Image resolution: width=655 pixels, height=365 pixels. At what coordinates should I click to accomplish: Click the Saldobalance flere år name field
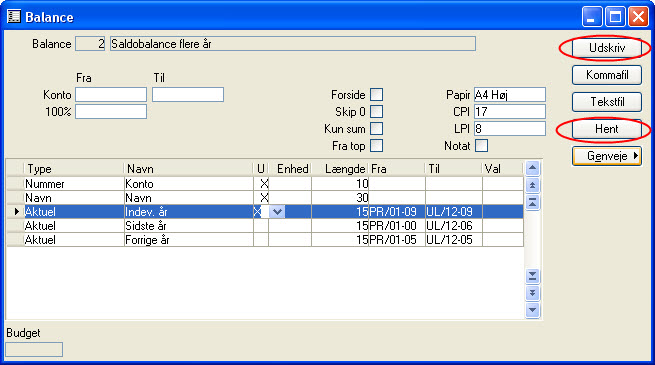coord(293,44)
